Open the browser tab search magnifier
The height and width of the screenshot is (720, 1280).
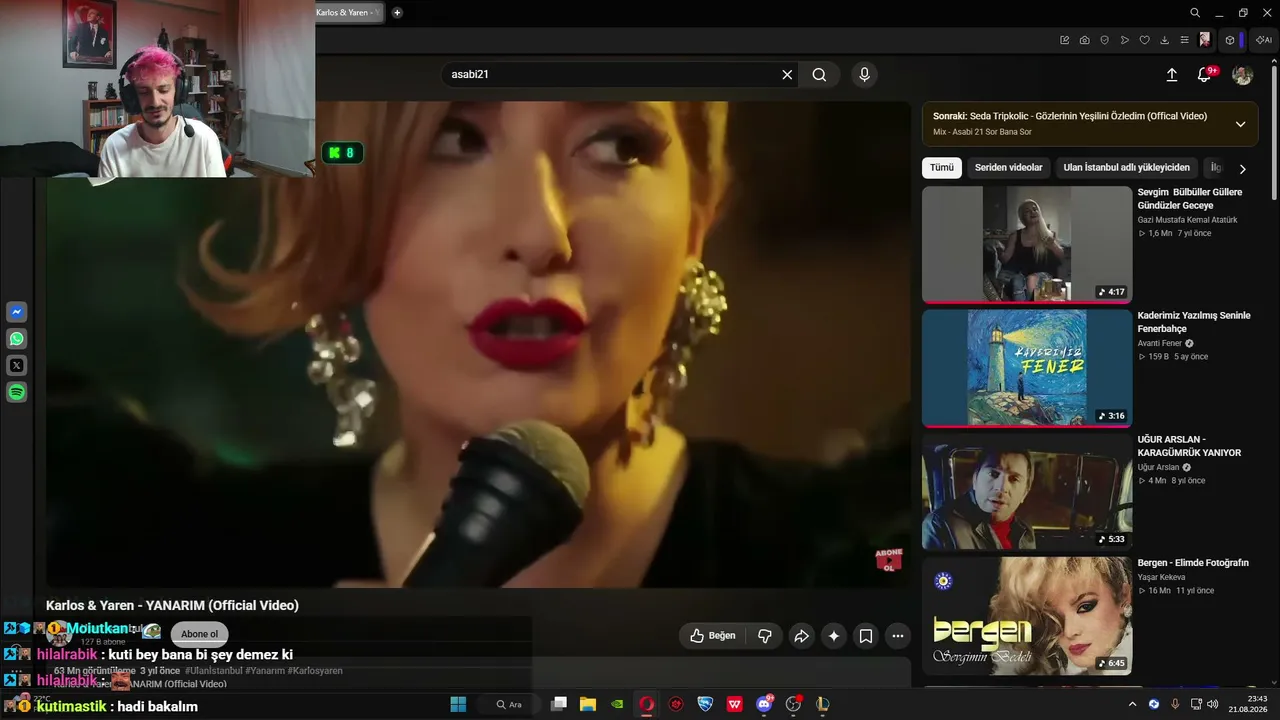[1195, 13]
